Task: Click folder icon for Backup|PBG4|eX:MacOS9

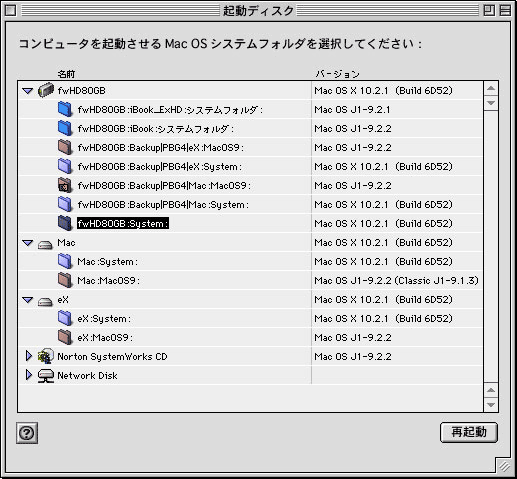Action: tap(65, 147)
